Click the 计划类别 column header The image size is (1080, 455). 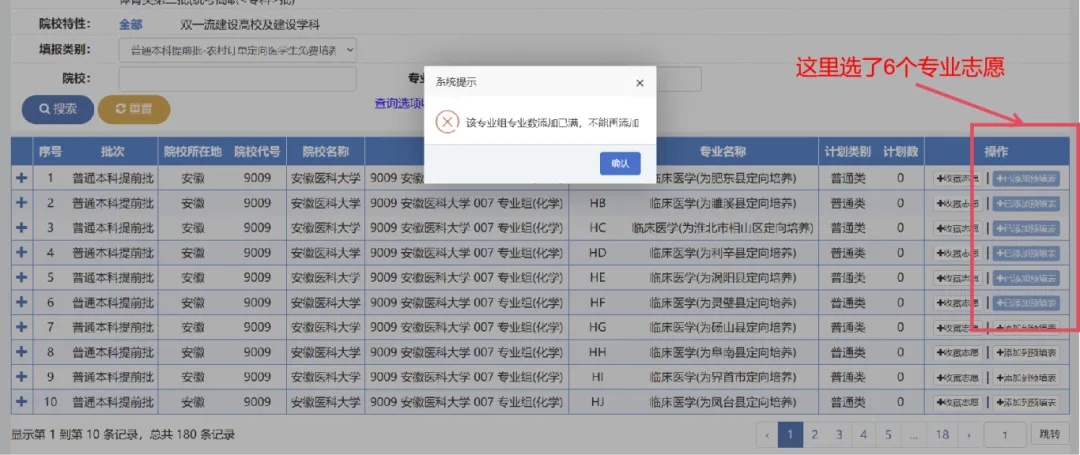(x=847, y=152)
